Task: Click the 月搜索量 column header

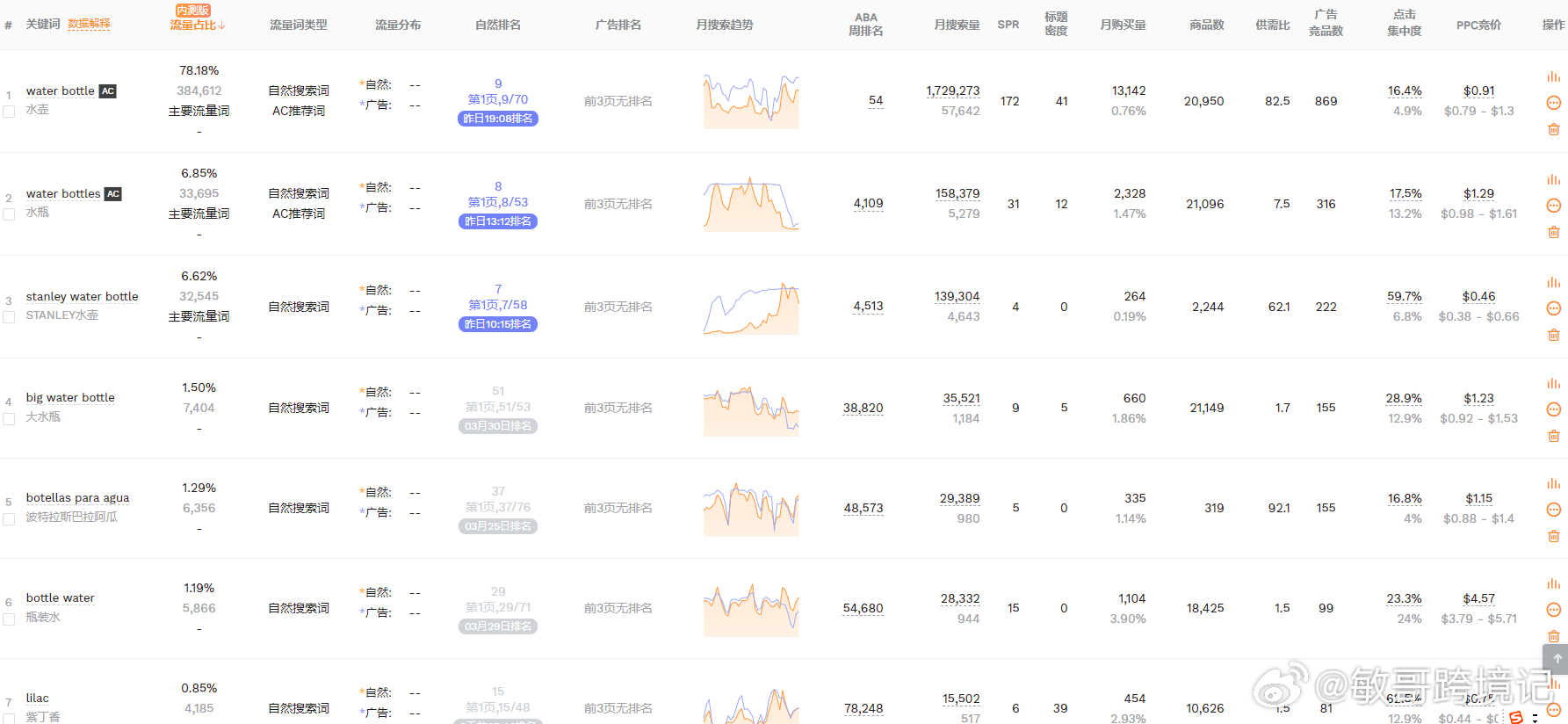Action: click(957, 25)
